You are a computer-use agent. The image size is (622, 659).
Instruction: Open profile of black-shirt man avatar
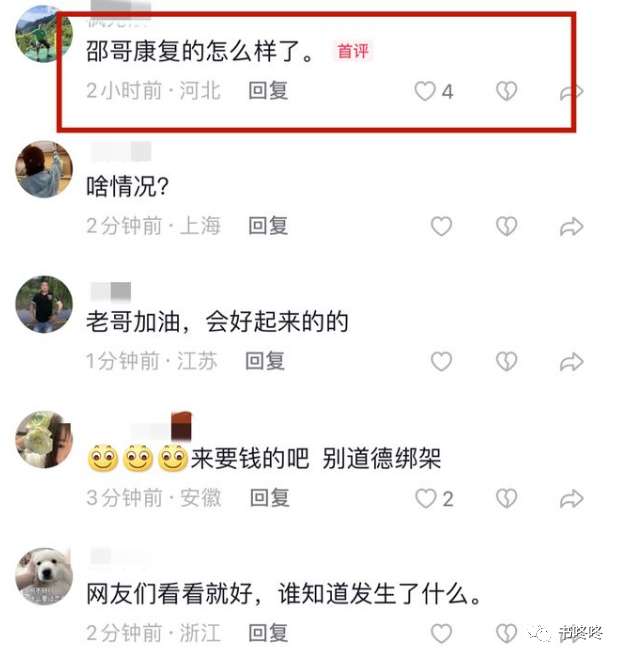44,304
